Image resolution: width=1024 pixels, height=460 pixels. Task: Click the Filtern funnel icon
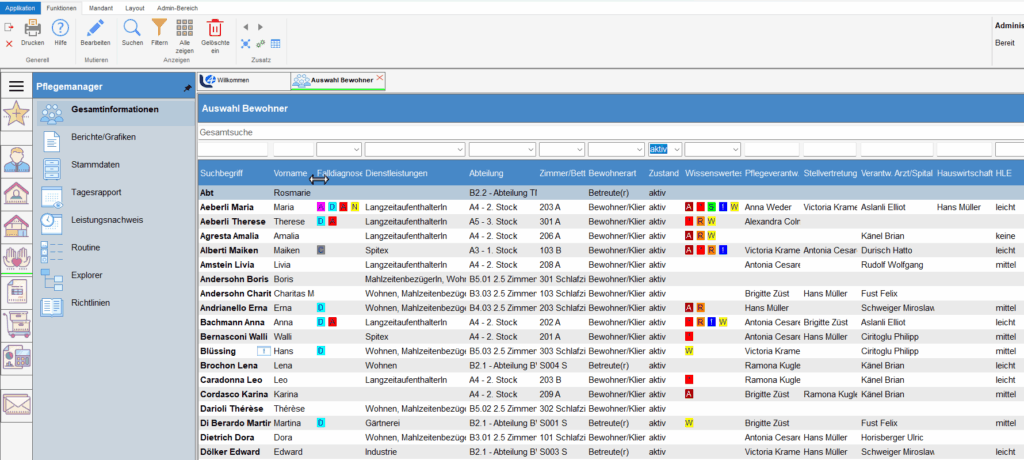pos(159,29)
